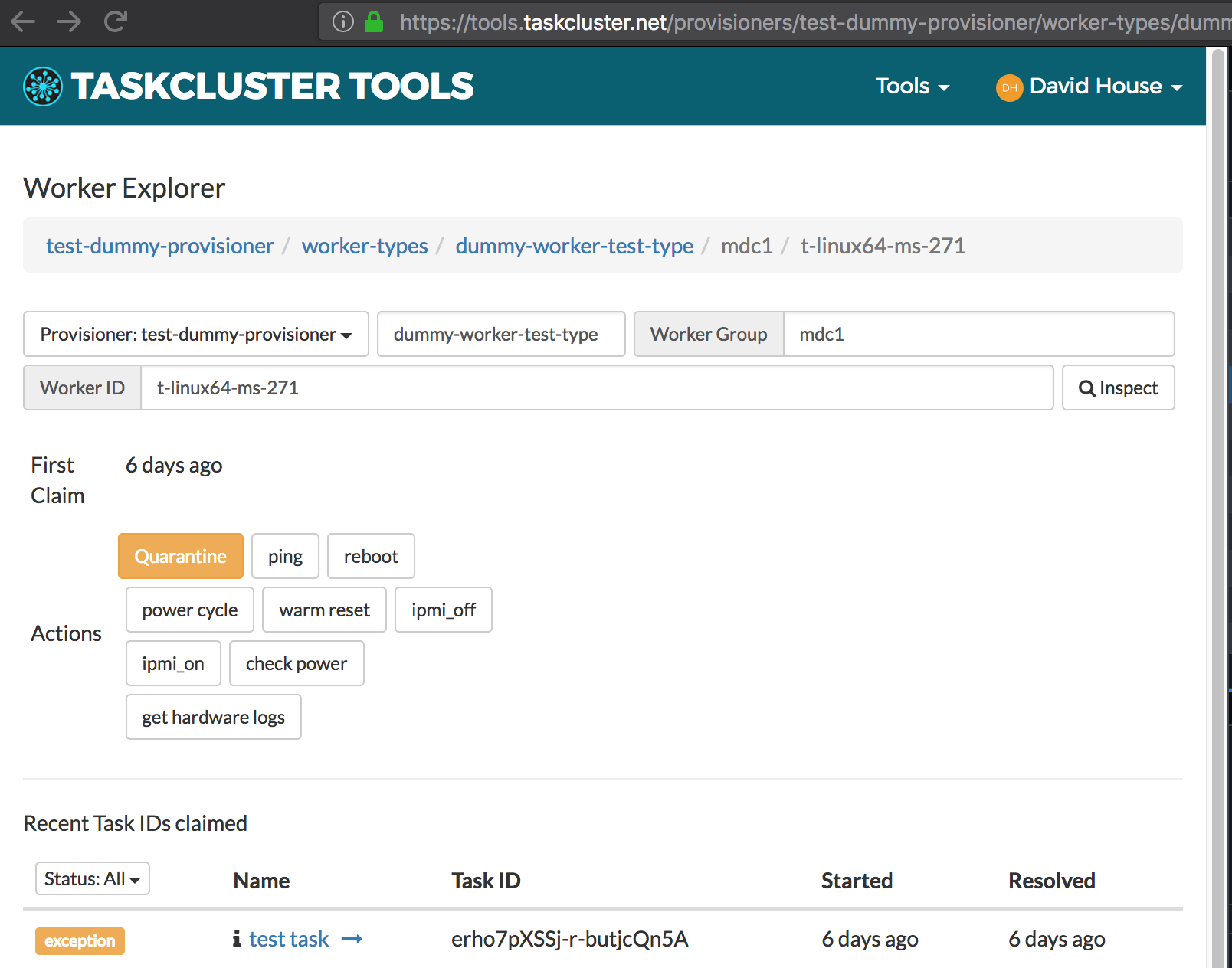Viewport: 1232px width, 968px height.
Task: Reload the page with the refresh icon
Action: 115,21
